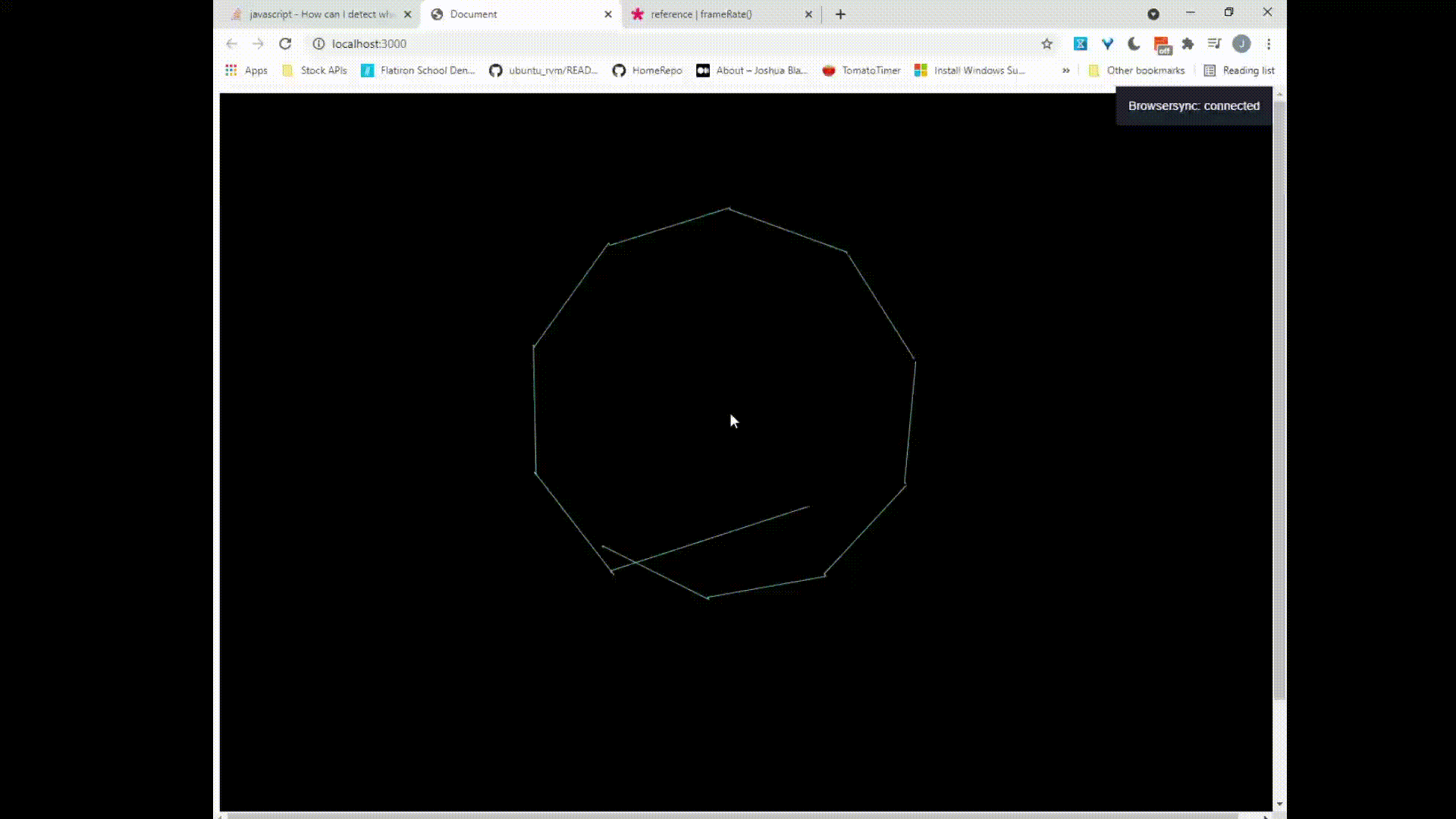The width and height of the screenshot is (1456, 819).
Task: Open the TomatoTimer bookmark
Action: pyautogui.click(x=861, y=71)
